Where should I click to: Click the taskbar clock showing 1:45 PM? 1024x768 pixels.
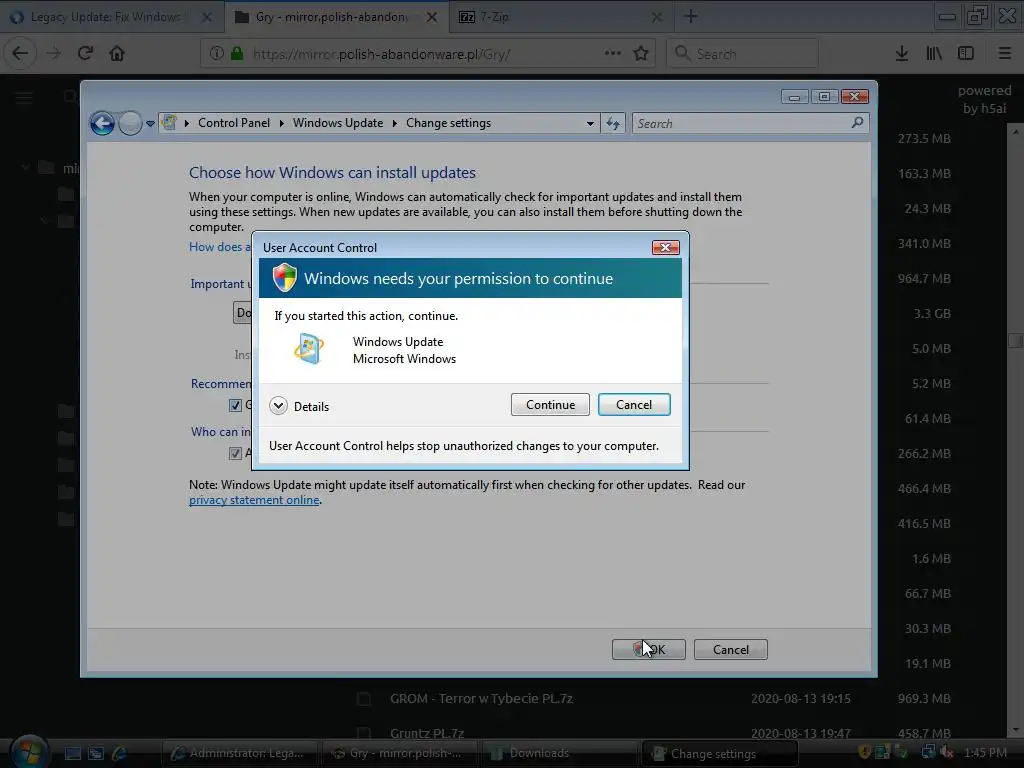pyautogui.click(x=985, y=753)
